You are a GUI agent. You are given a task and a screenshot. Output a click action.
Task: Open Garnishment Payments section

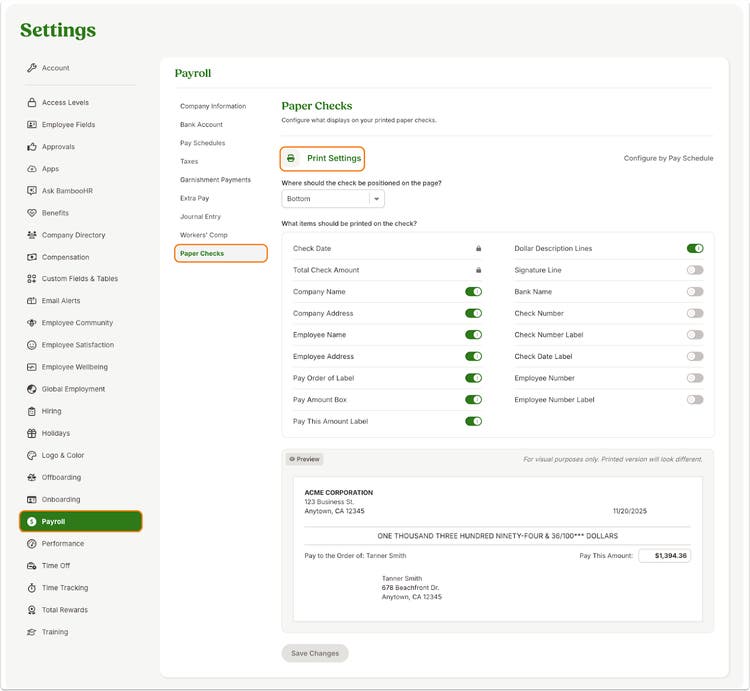tap(215, 180)
